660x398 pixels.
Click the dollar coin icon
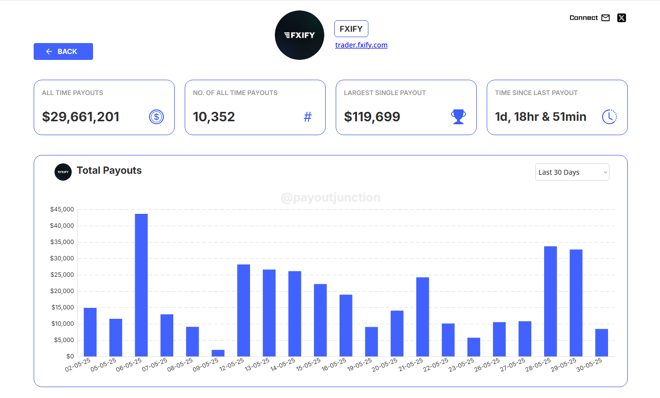[156, 117]
